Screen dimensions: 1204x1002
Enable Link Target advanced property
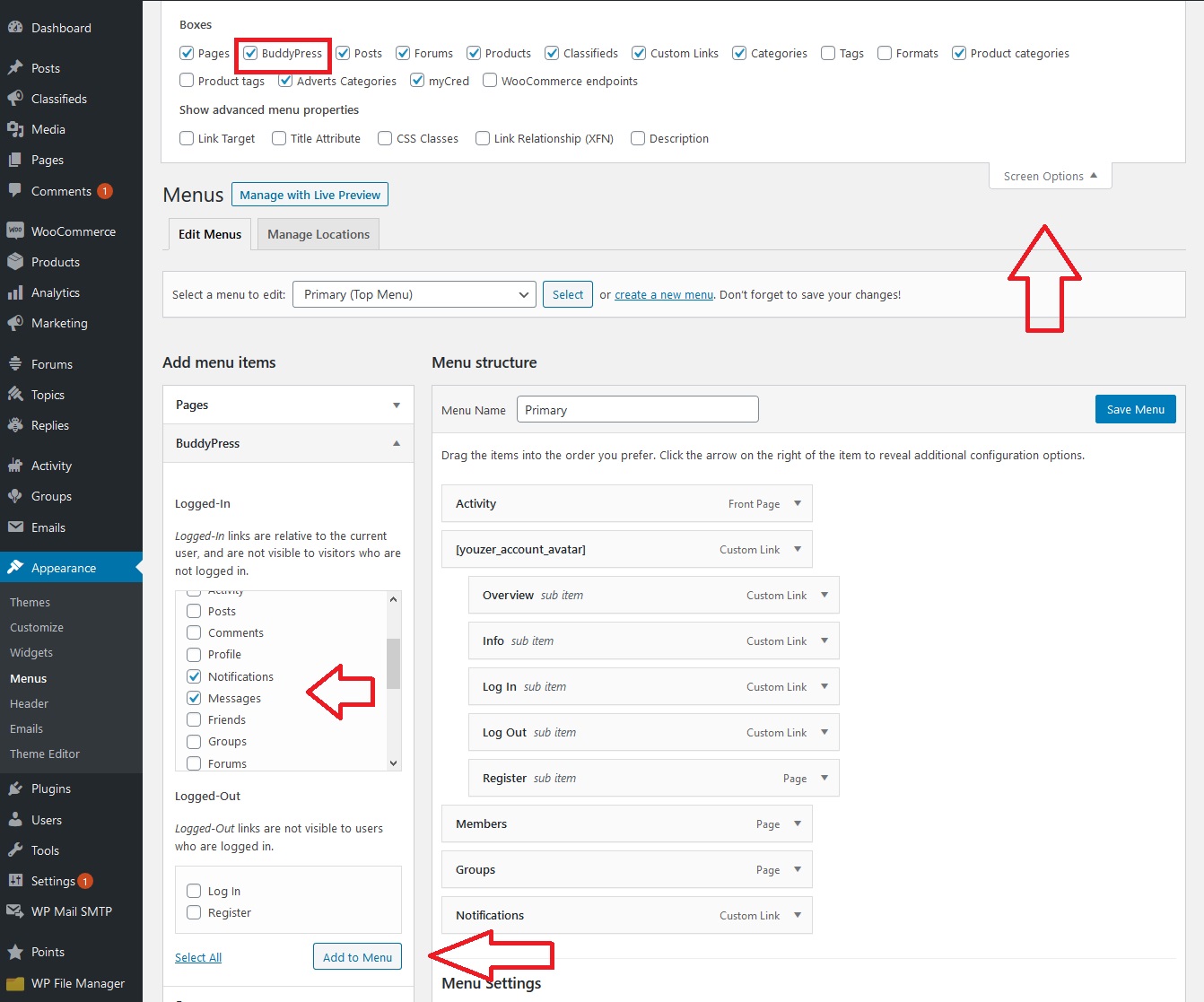[x=187, y=138]
